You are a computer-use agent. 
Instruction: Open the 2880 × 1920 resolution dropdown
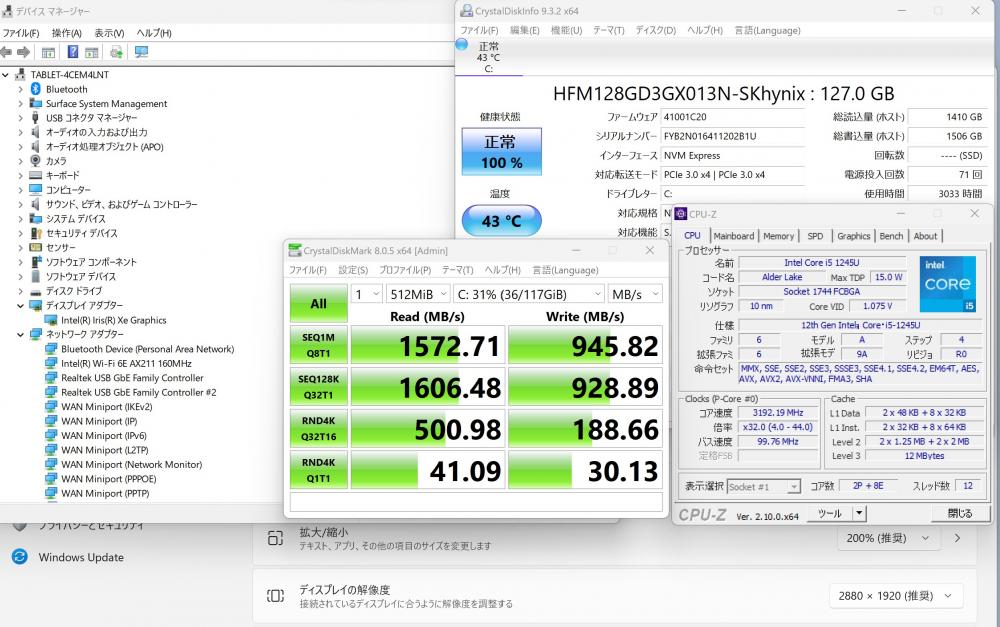coord(895,596)
